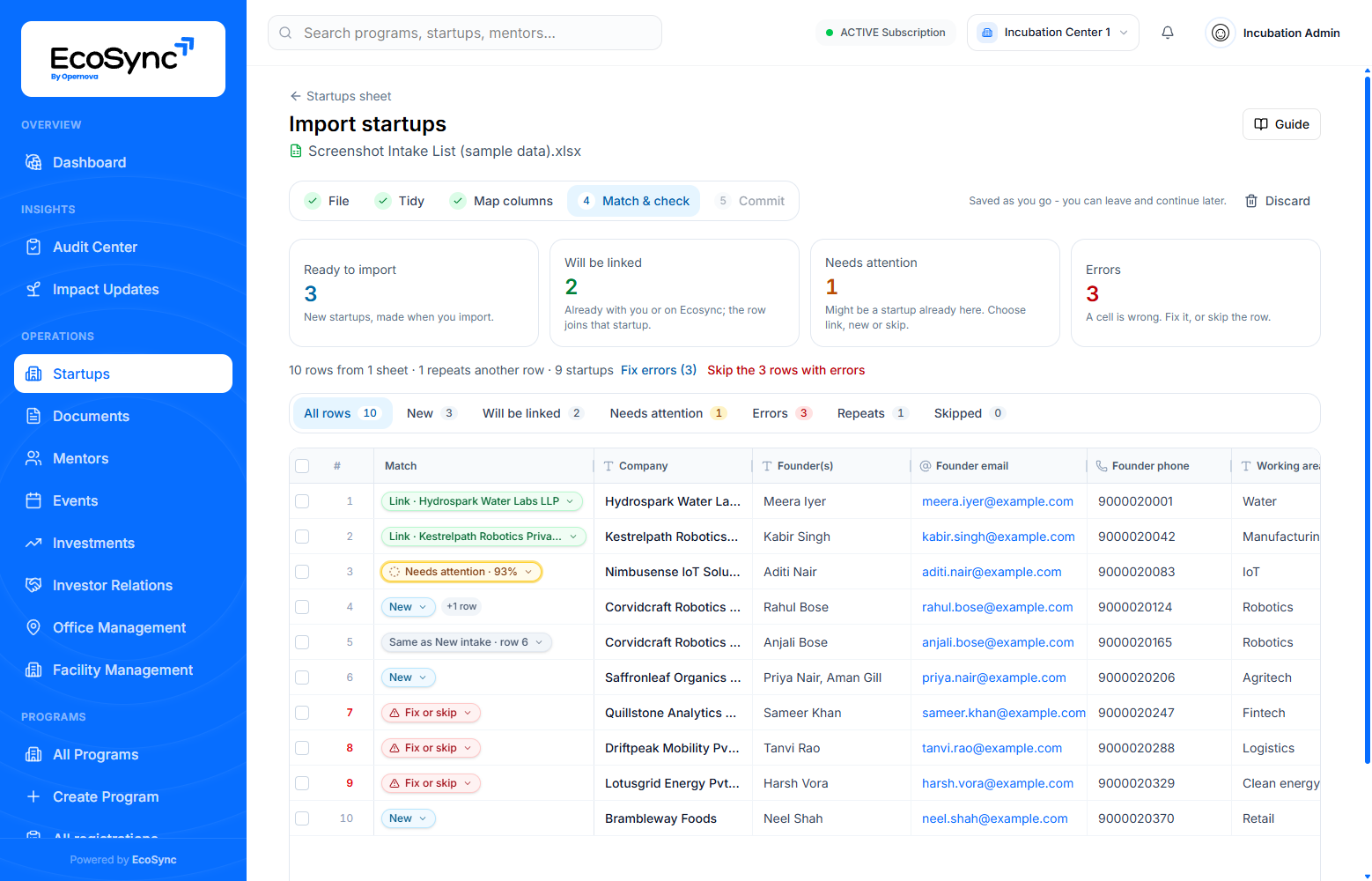Viewport: 1372px width, 881px height.
Task: Click the Create Program plus icon
Action: click(x=33, y=796)
